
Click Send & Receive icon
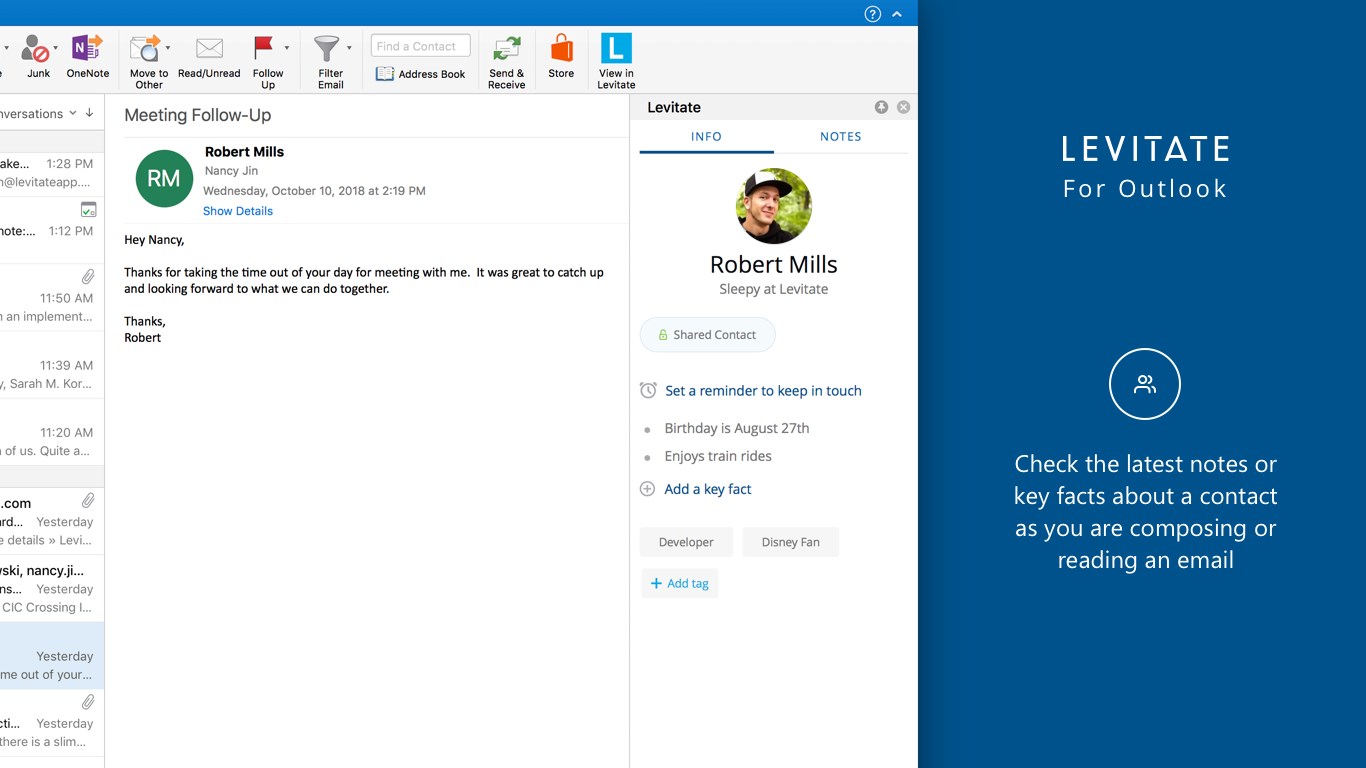coord(507,49)
